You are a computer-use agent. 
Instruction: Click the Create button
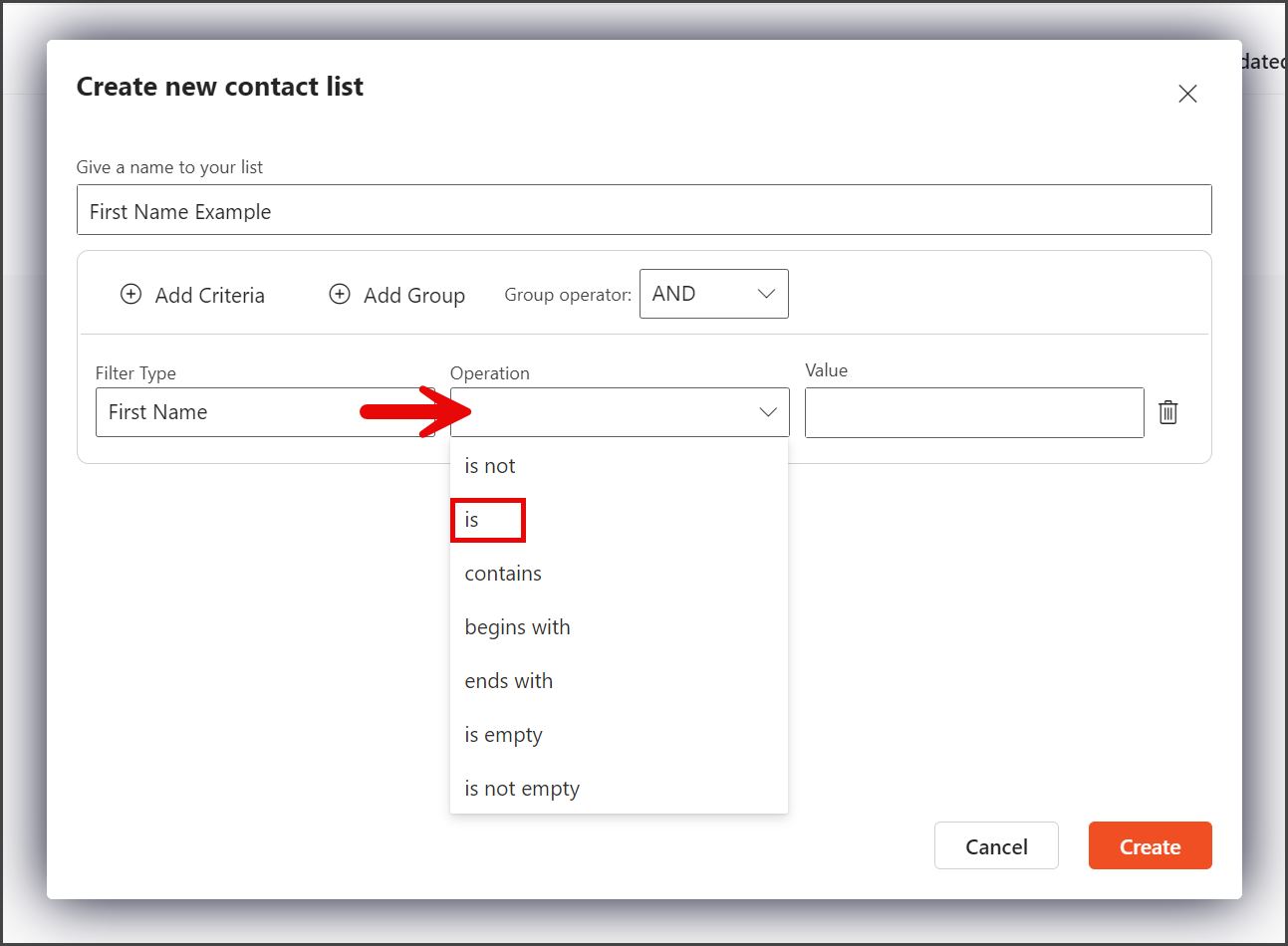click(1151, 845)
